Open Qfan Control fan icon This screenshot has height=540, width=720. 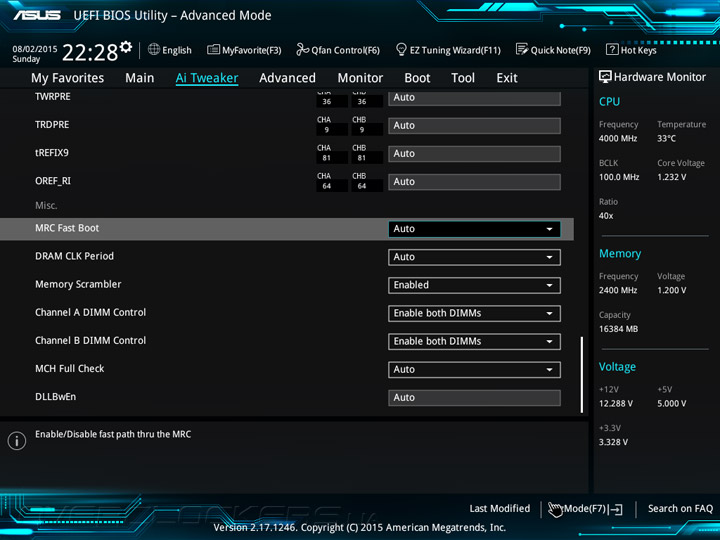tap(302, 49)
